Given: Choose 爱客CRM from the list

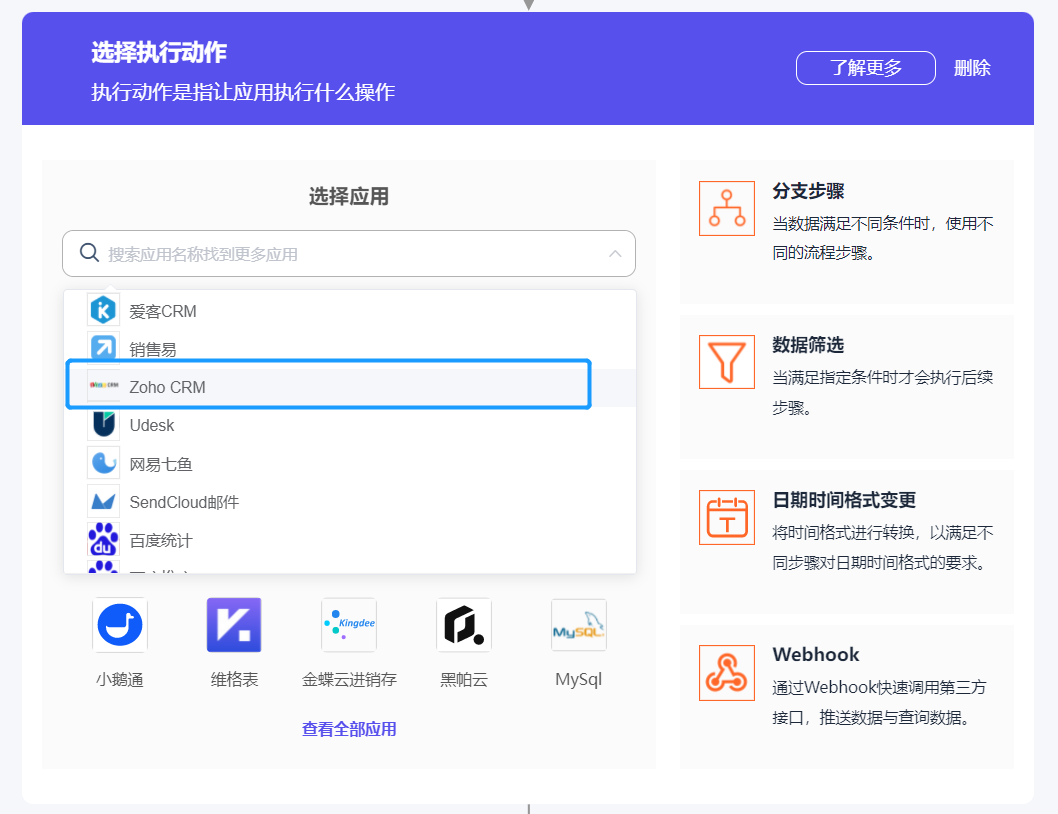Looking at the screenshot, I should point(350,311).
